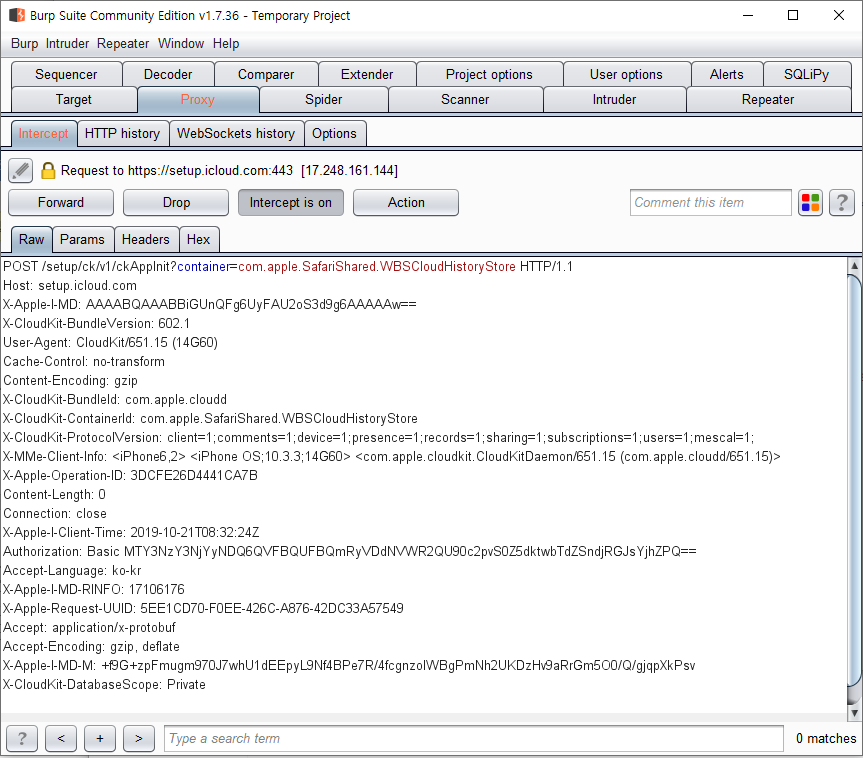Click the X-Apple-Request-UUID header line
863x758 pixels.
203,608
